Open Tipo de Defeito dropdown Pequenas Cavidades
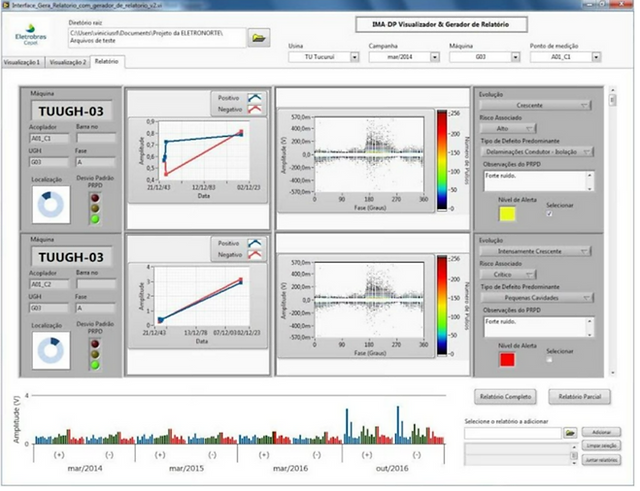Viewport: 640px width, 491px height. click(x=536, y=298)
